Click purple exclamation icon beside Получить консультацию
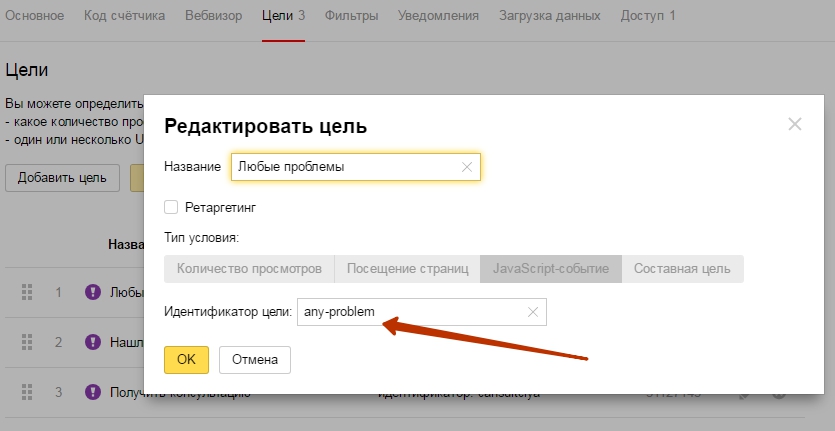835x431 pixels. tap(93, 392)
